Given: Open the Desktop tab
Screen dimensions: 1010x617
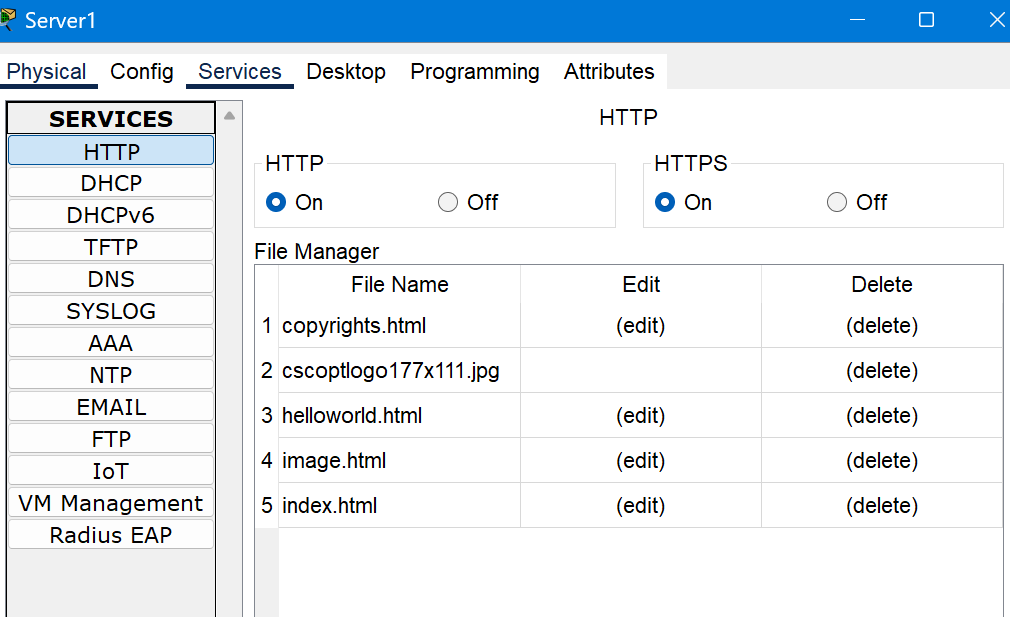Looking at the screenshot, I should tap(346, 71).
